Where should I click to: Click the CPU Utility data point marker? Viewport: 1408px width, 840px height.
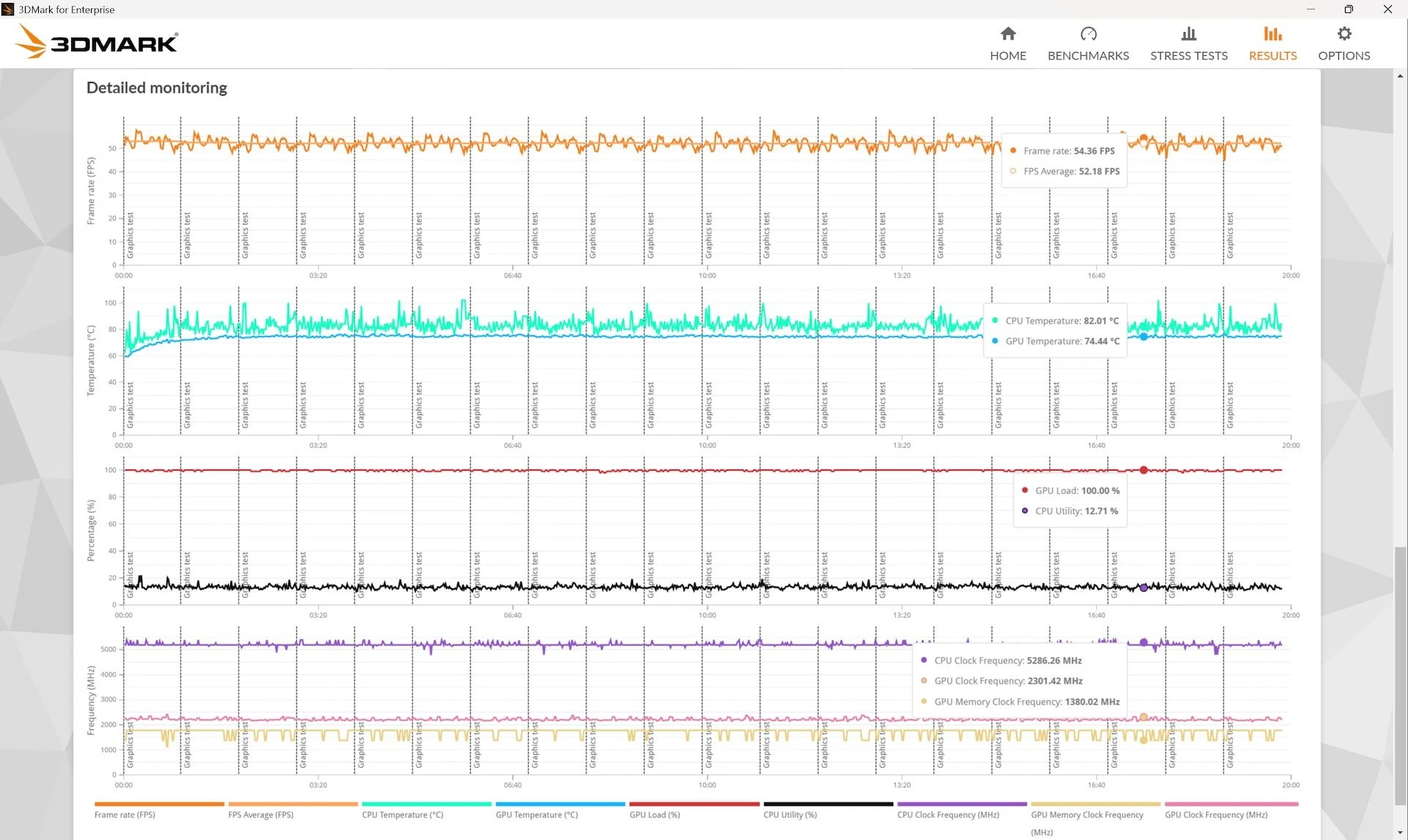pos(1143,588)
